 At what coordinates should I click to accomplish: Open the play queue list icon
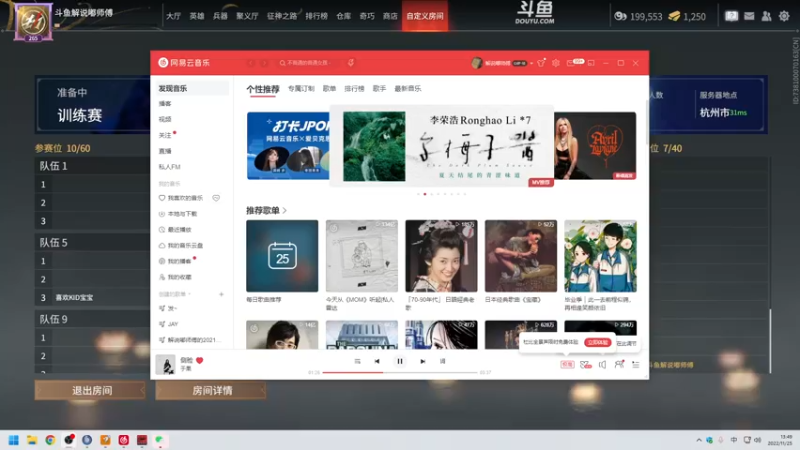click(x=636, y=364)
